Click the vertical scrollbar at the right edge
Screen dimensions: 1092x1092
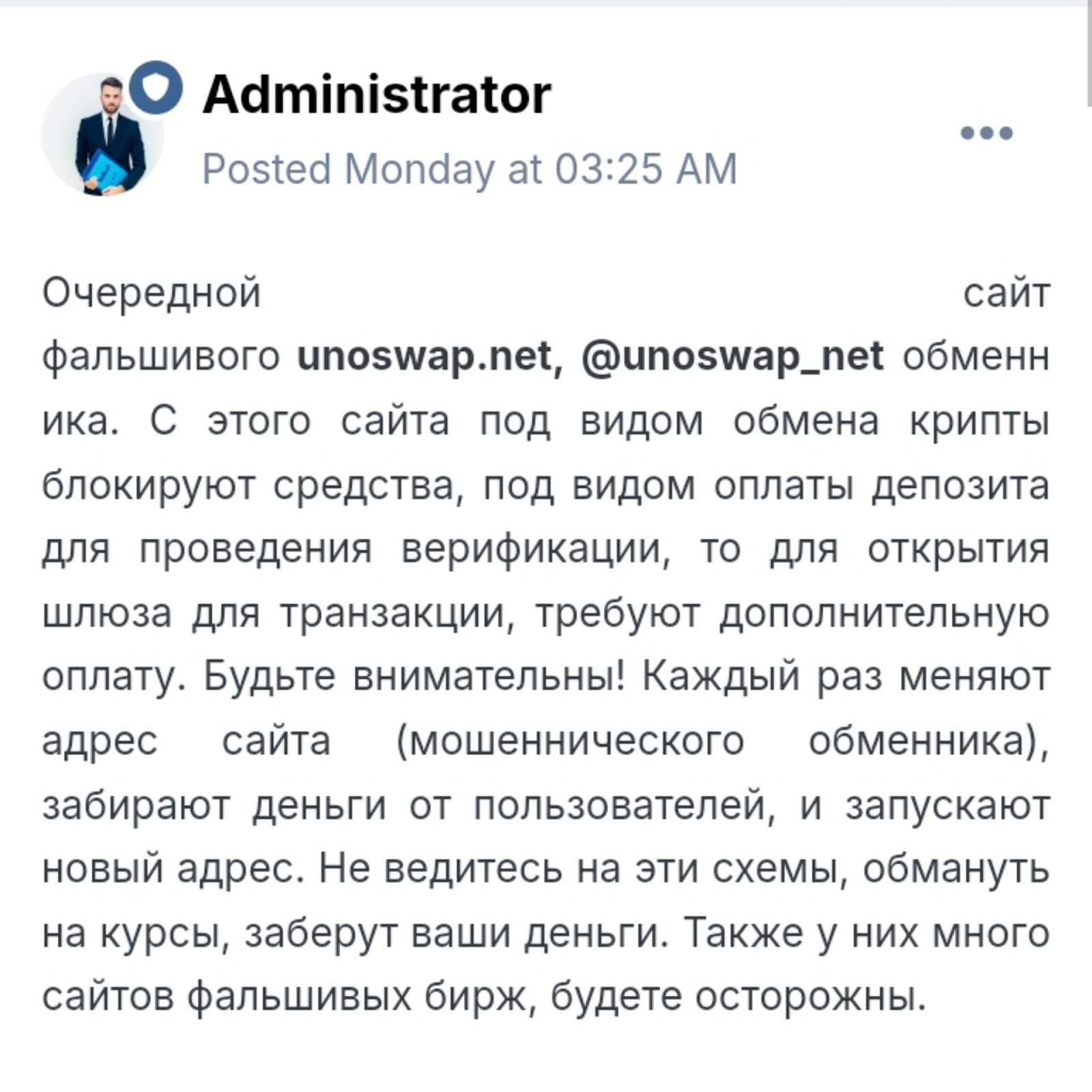point(1087,55)
